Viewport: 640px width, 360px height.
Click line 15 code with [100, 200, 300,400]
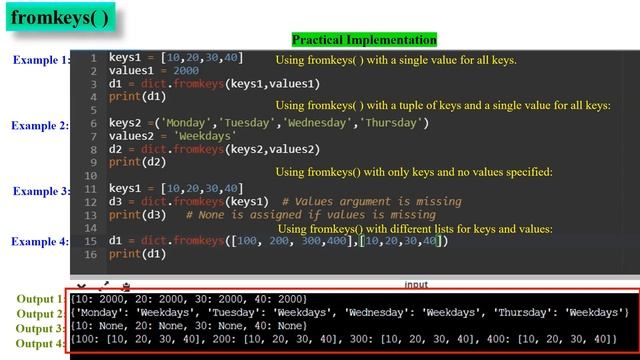278,241
